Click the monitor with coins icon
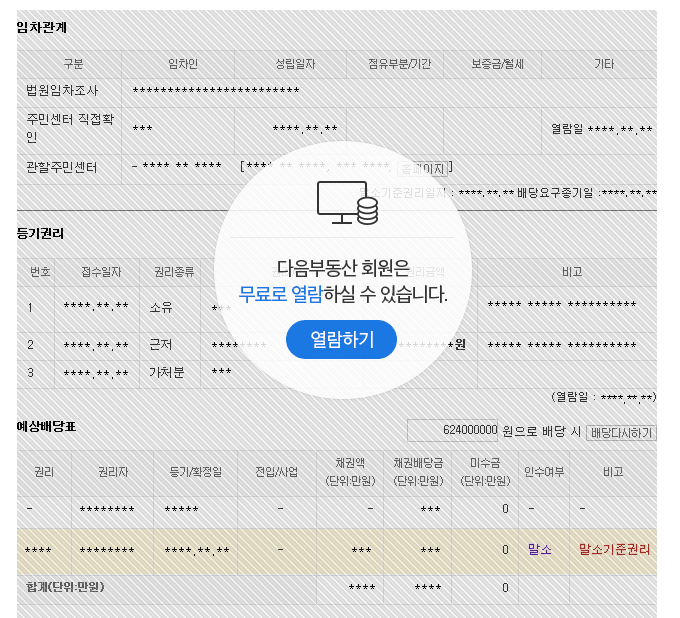680x618 pixels. [347, 203]
